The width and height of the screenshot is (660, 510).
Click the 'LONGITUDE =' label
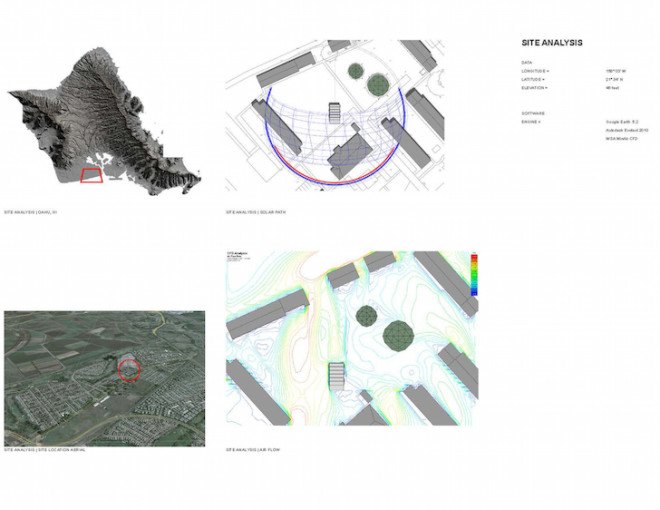click(x=535, y=71)
